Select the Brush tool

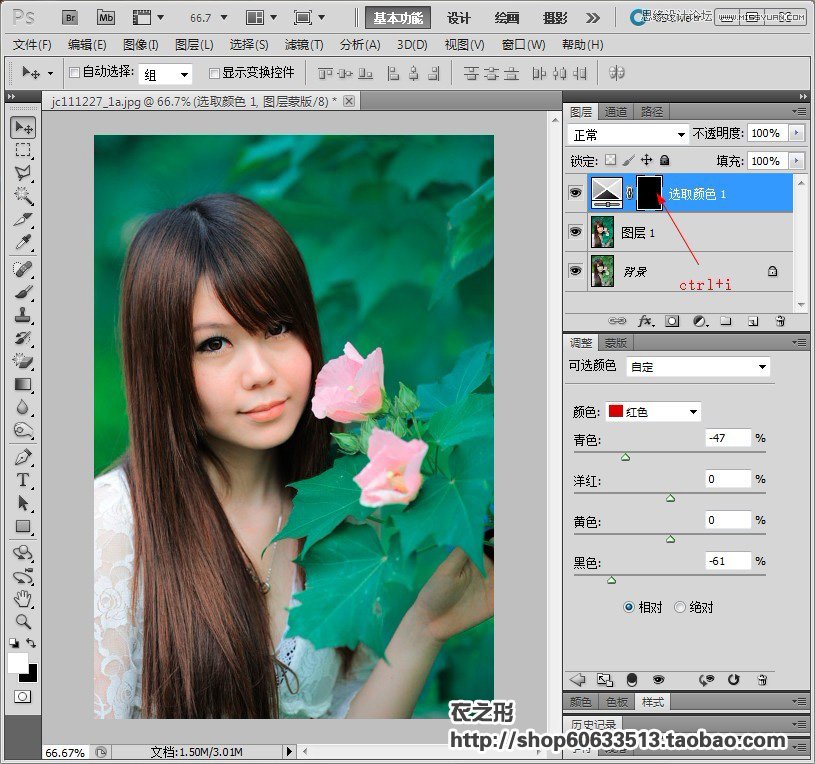[23, 292]
